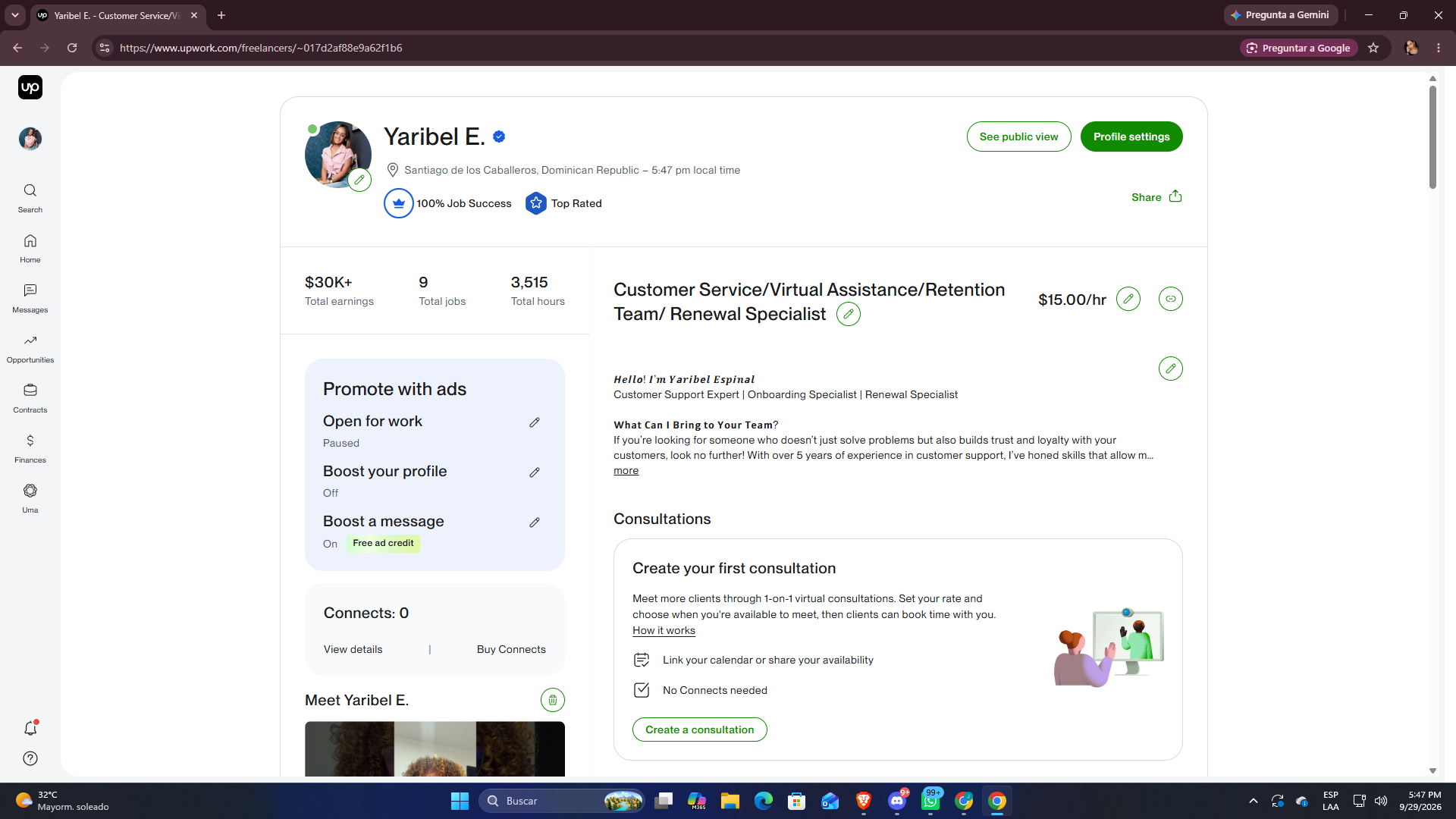Screen dimensions: 1456x819
Task: Edit the Boost a message setting
Action: 535,522
